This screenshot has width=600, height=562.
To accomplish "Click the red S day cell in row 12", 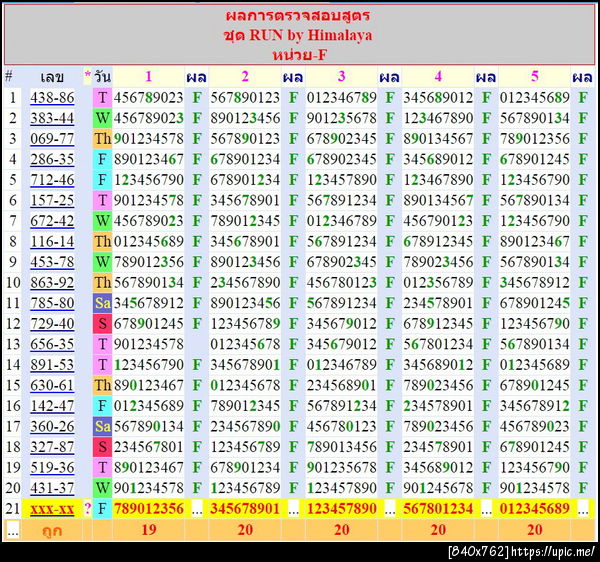I will point(102,324).
